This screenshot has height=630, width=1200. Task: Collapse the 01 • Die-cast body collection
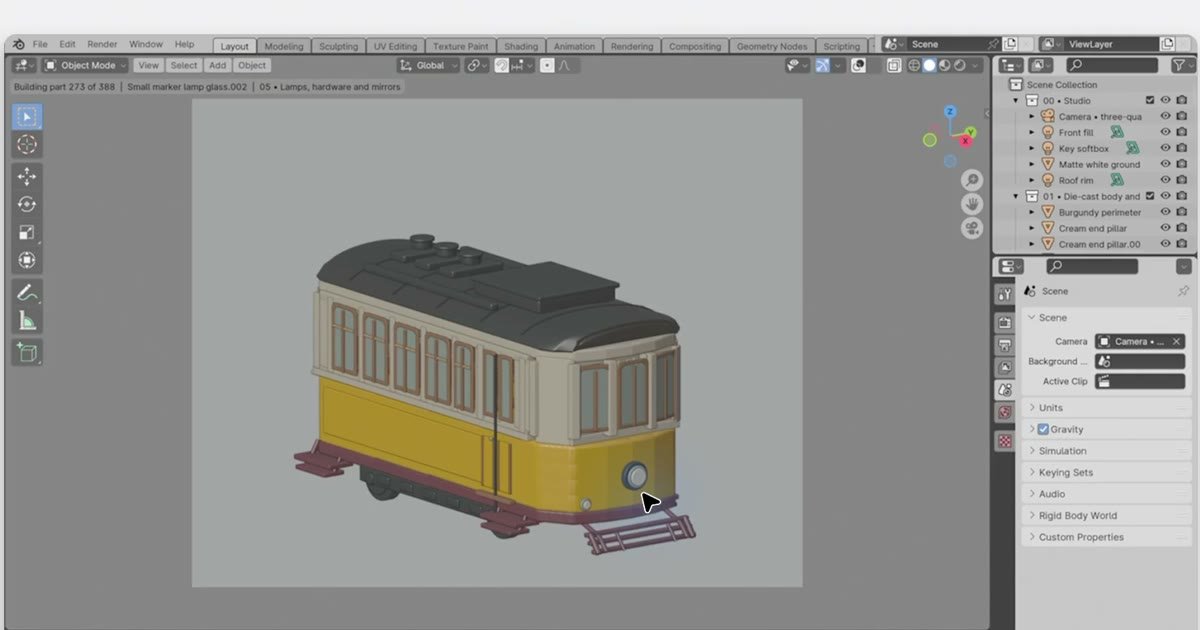(x=1016, y=197)
